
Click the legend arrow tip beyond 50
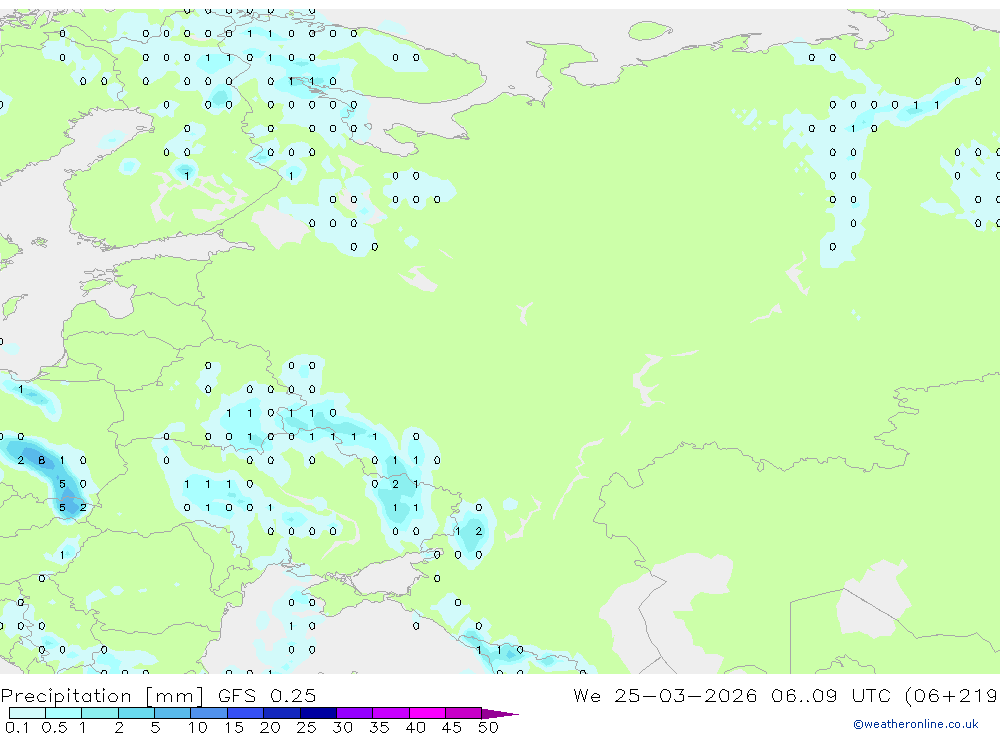click(500, 713)
